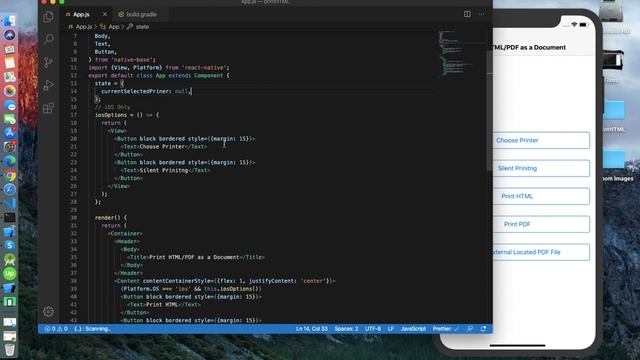This screenshot has width=640, height=360.
Task: Open Skype from the dock
Action: [10, 245]
